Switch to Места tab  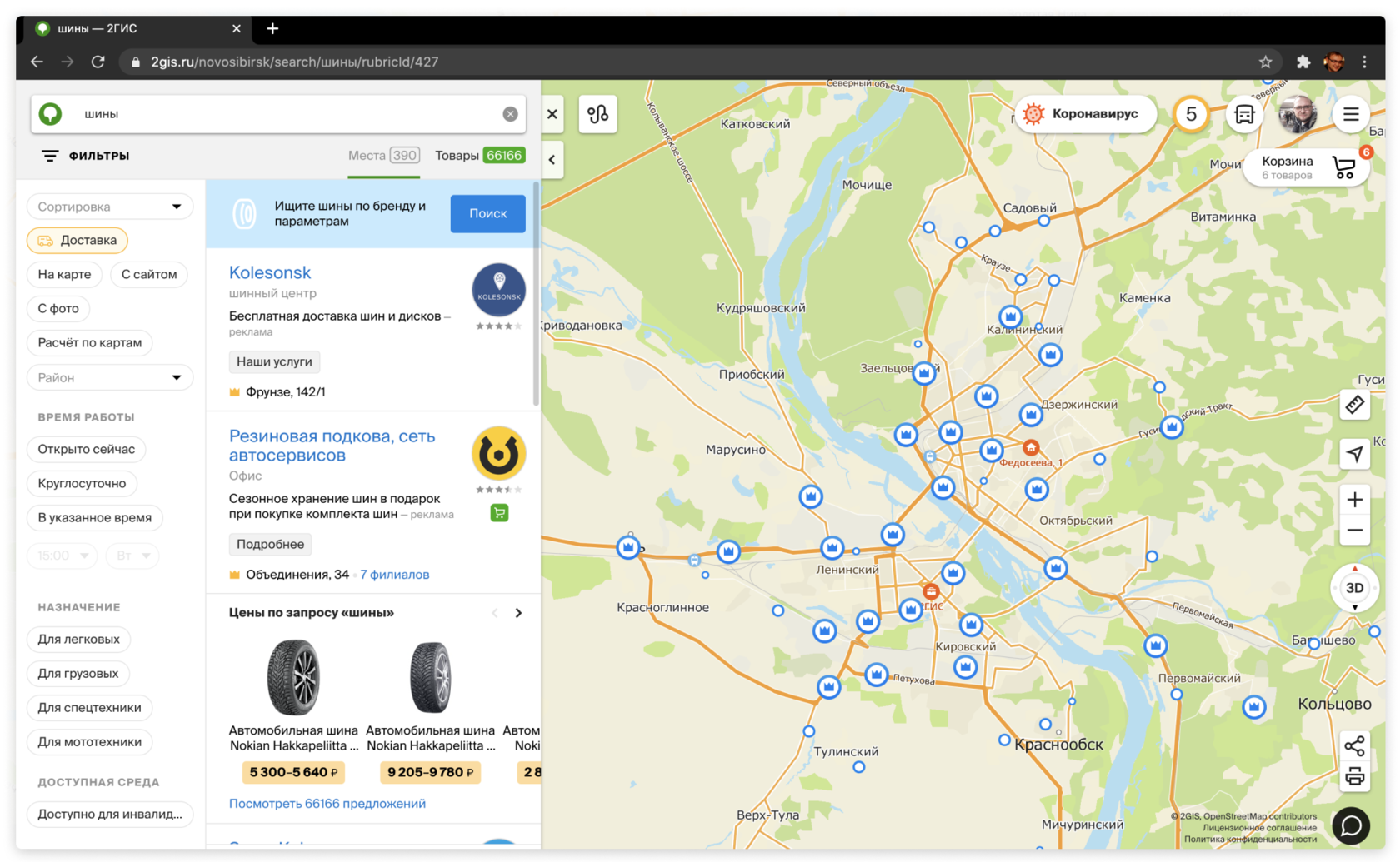tap(383, 156)
